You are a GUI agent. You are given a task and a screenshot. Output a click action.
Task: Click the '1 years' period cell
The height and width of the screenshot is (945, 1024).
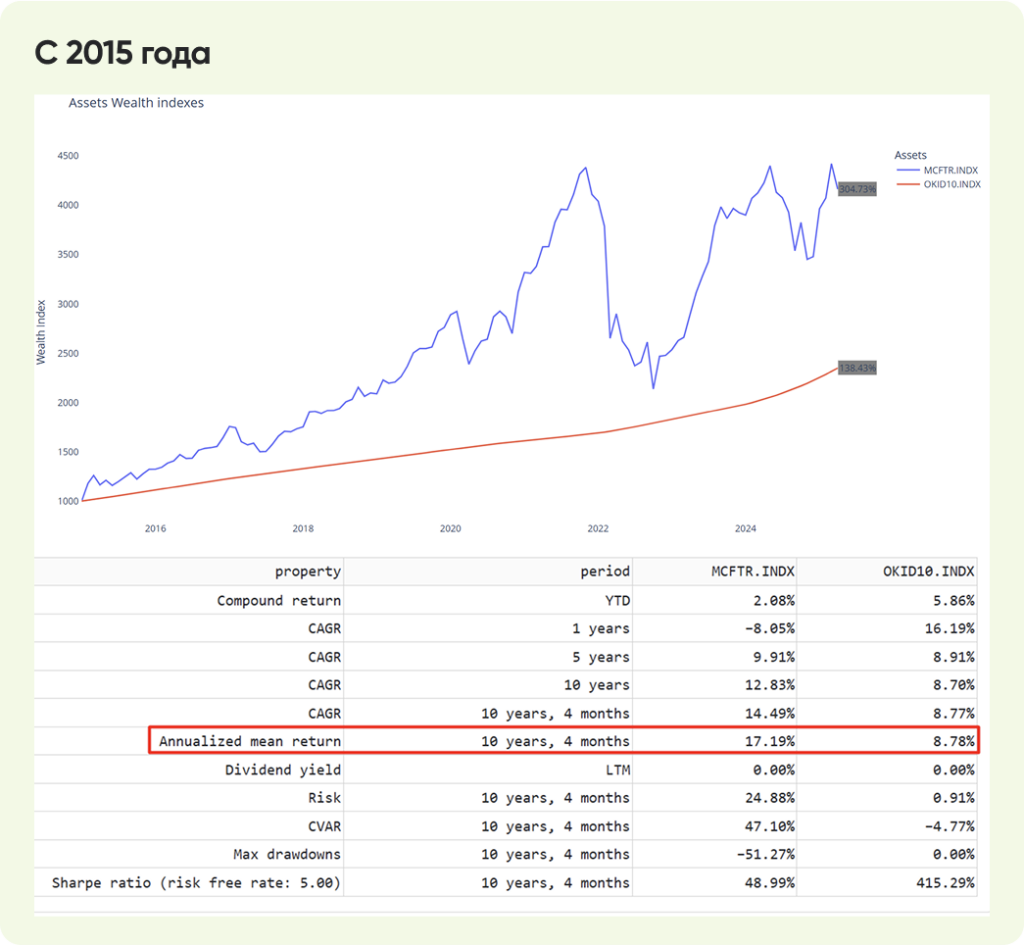pos(601,628)
